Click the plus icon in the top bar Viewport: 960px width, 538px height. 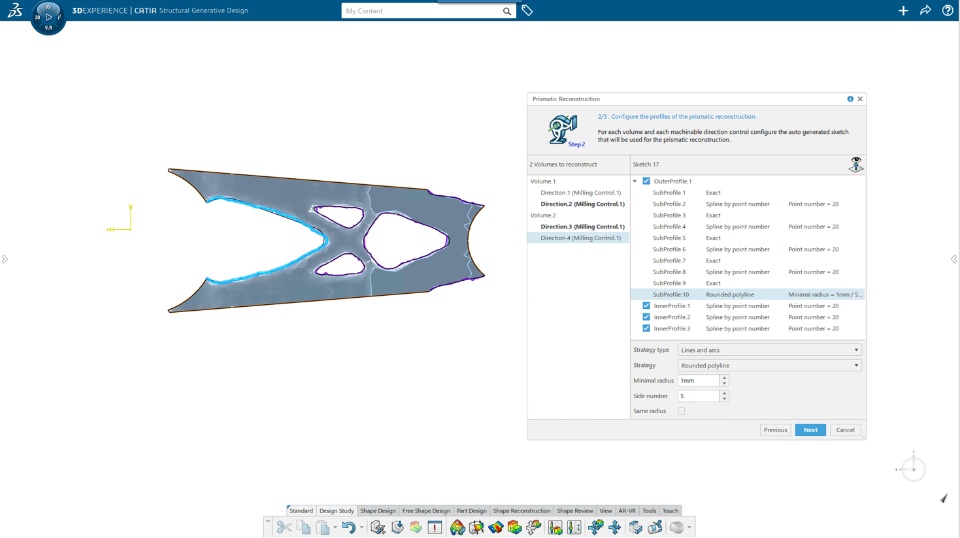903,10
